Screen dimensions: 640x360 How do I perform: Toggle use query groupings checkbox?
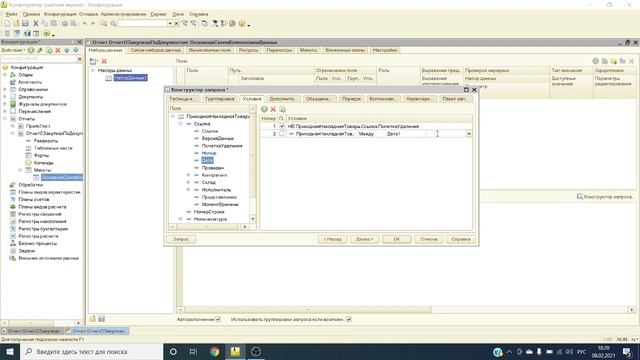point(349,320)
